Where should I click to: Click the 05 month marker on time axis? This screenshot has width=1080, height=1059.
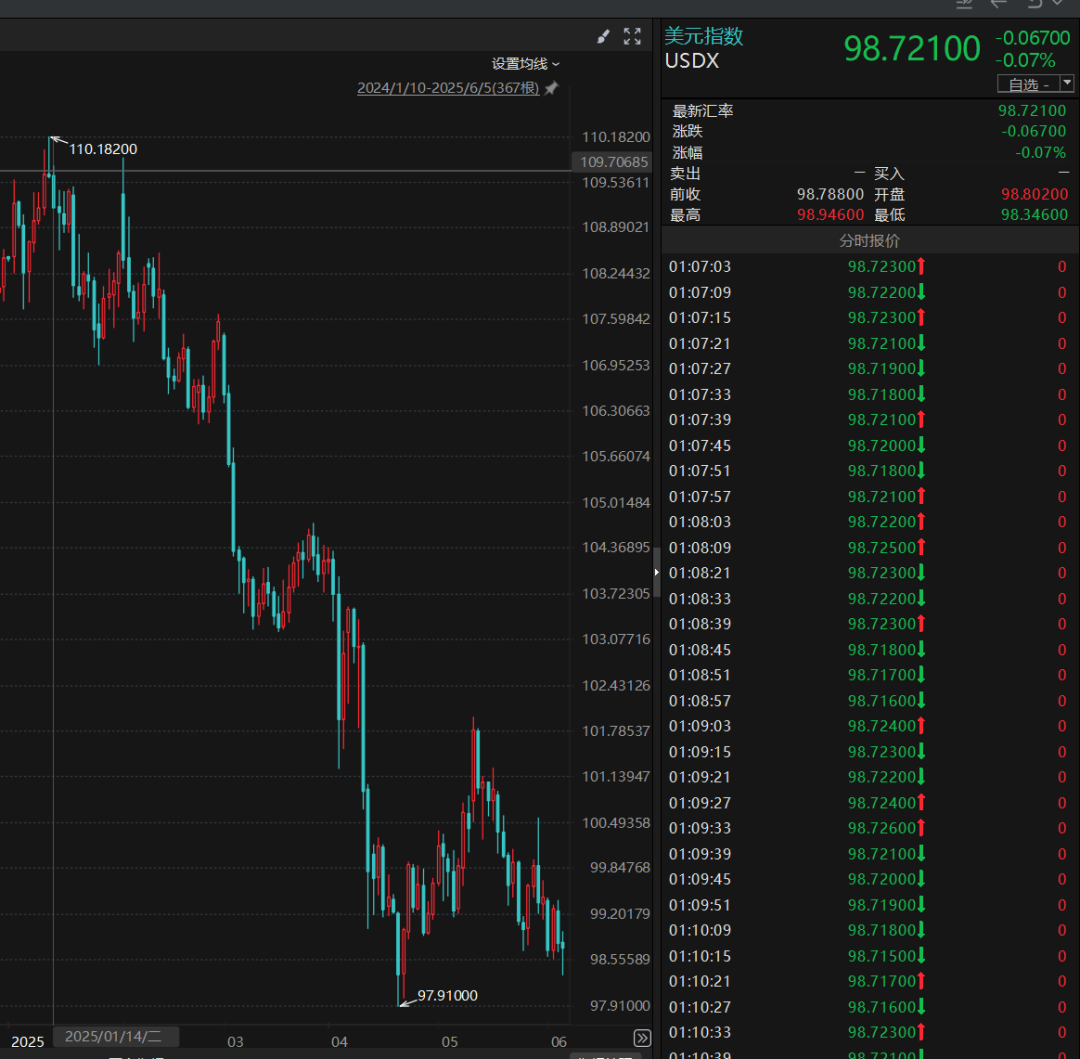point(450,1041)
